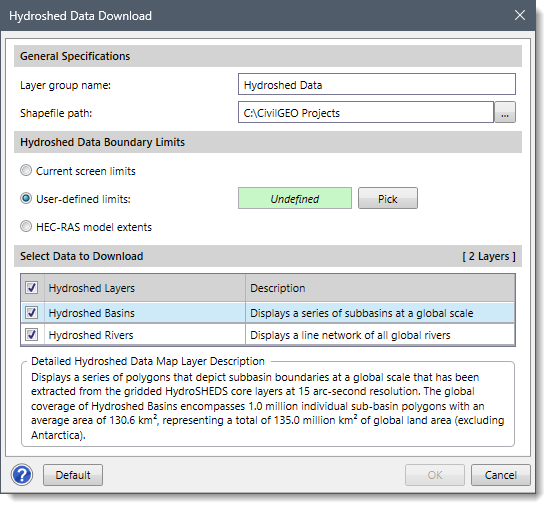This screenshot has height=509, width=551.
Task: Click the Hydroshed Data Boundary Limits header
Action: pos(268,142)
